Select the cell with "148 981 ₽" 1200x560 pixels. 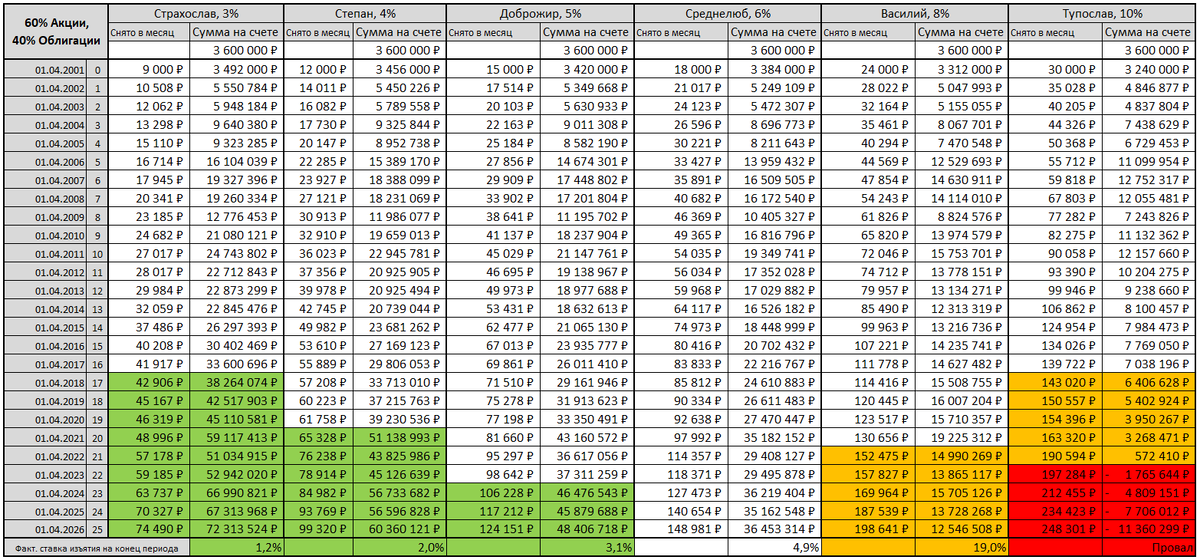(x=681, y=527)
